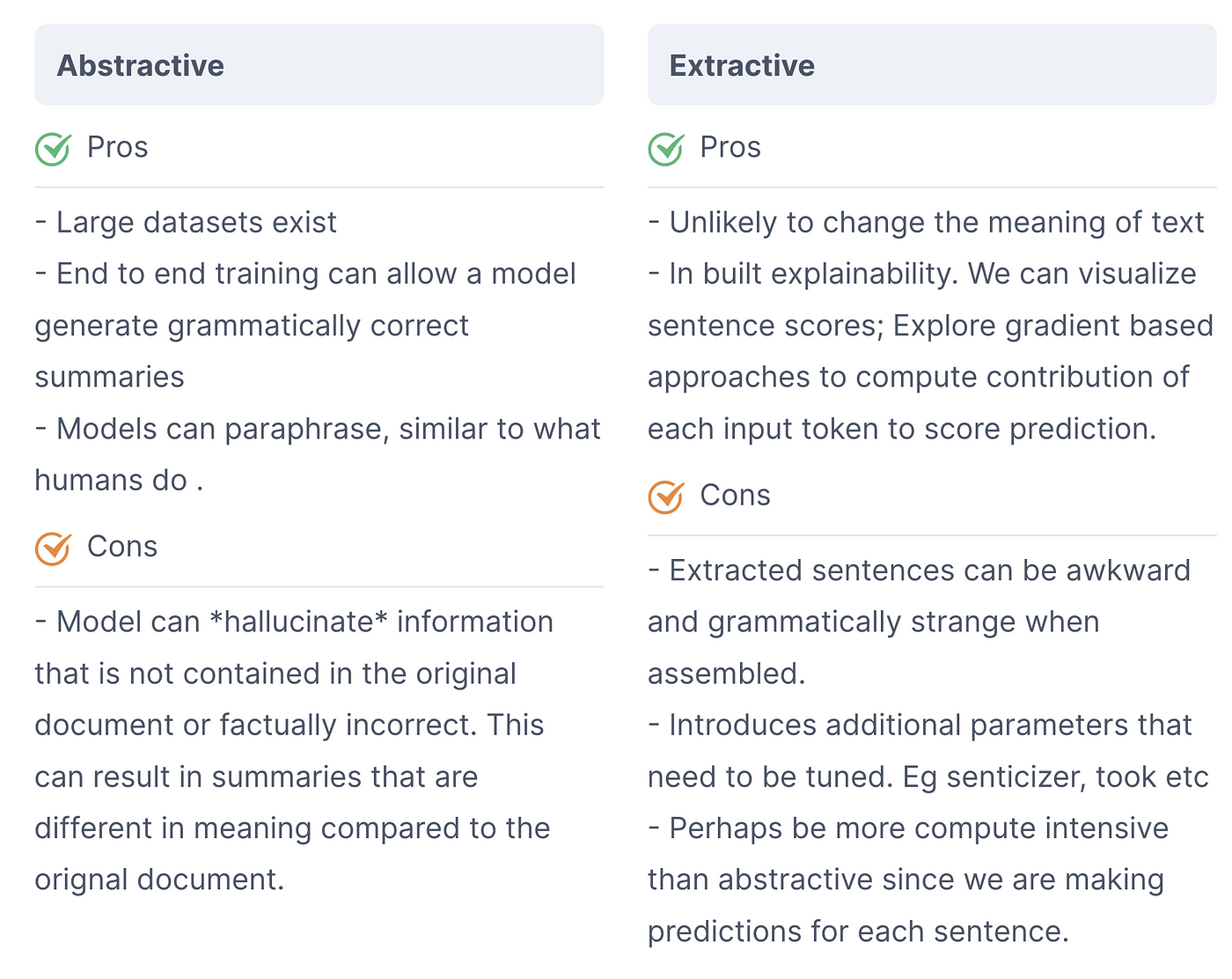Image resolution: width=1232 pixels, height=979 pixels.
Task: Click the Pros label under Abstractive
Action: coord(117,147)
